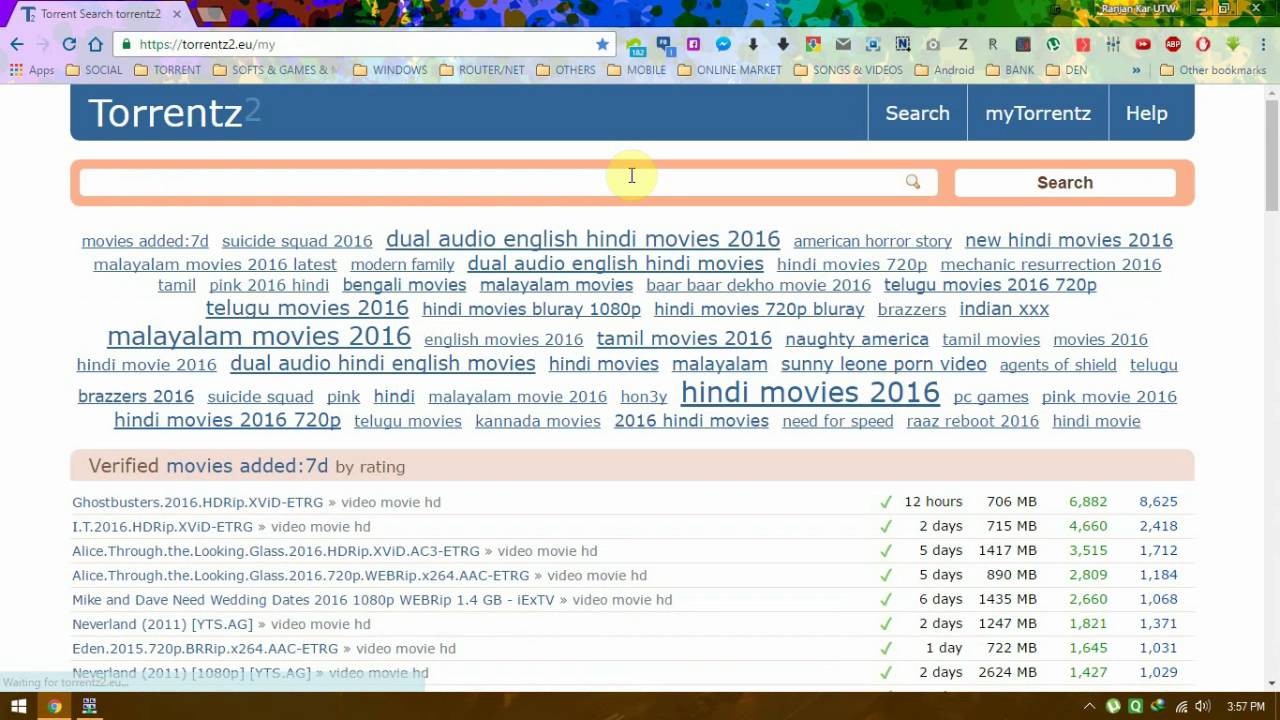
Task: Open the Search menu in site header
Action: 917,113
